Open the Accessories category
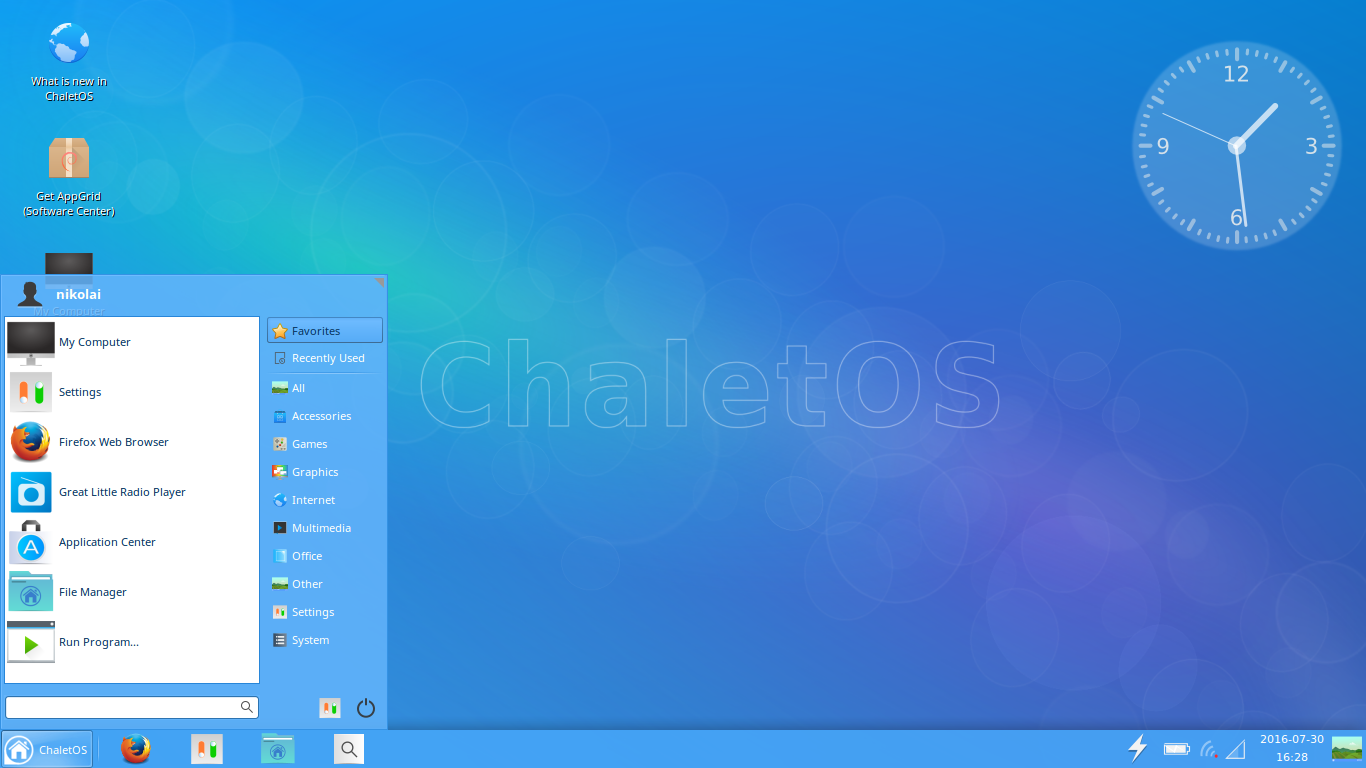 point(320,416)
